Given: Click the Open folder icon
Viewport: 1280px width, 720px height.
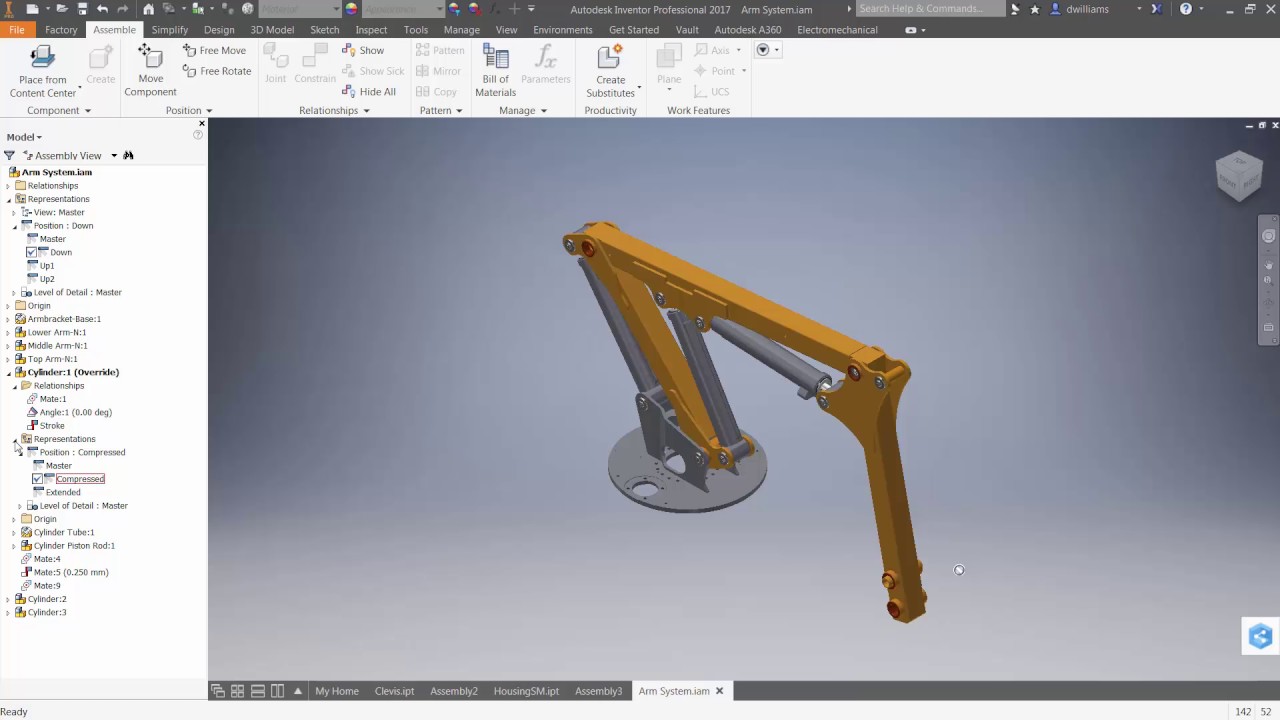Looking at the screenshot, I should click(x=62, y=9).
